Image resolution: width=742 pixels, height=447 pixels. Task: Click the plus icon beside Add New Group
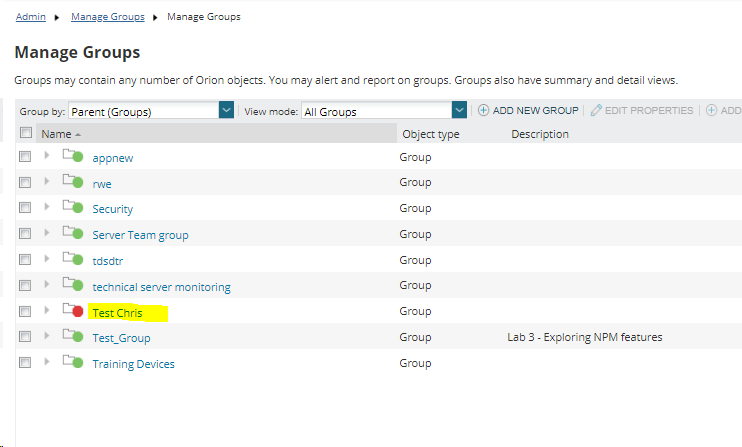click(x=483, y=110)
